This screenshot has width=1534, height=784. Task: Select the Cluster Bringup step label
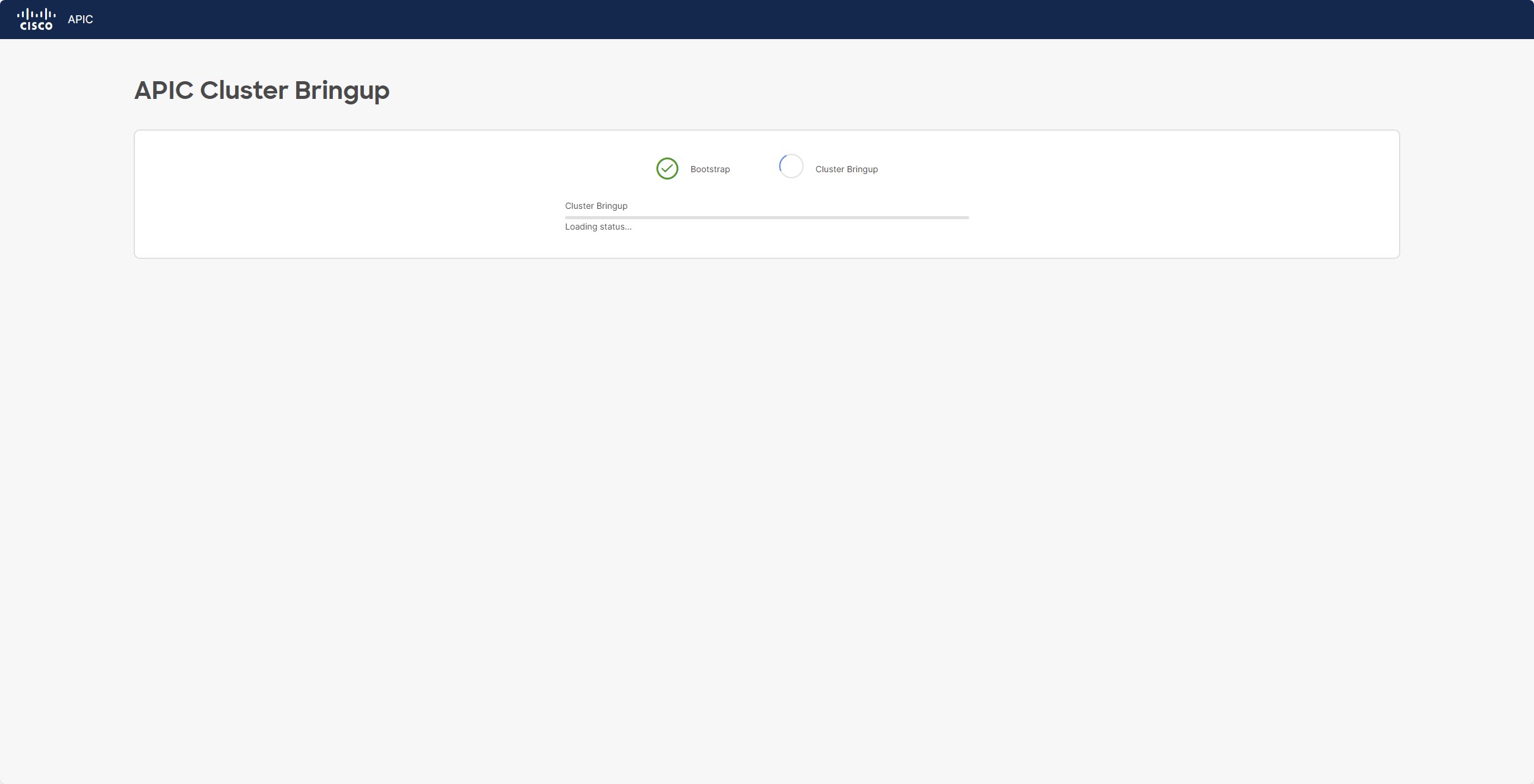pos(846,169)
